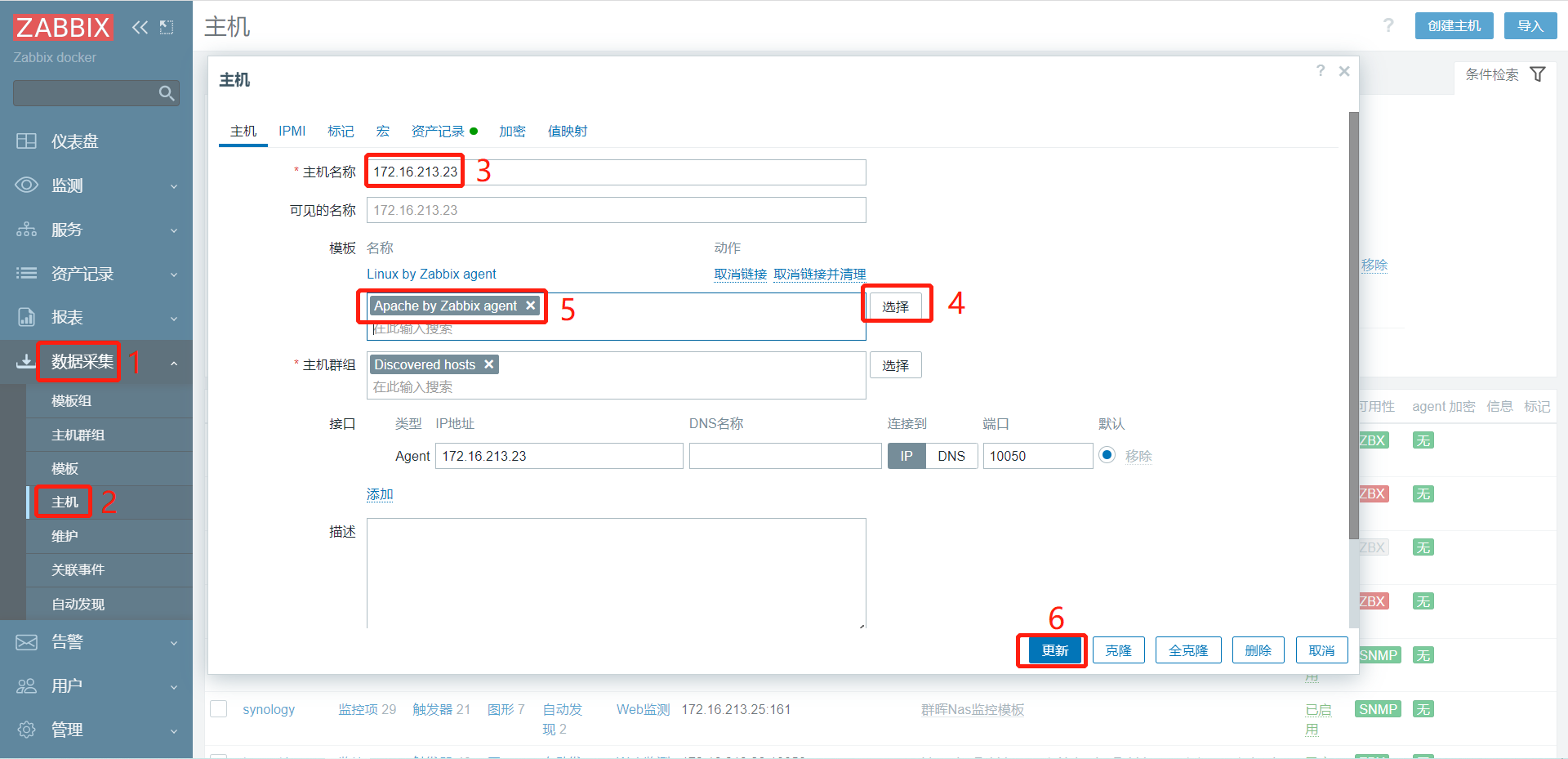Screen dimensions: 1568x759
Task: Toggle kiosk mode icon beside the logo
Action: tap(167, 27)
